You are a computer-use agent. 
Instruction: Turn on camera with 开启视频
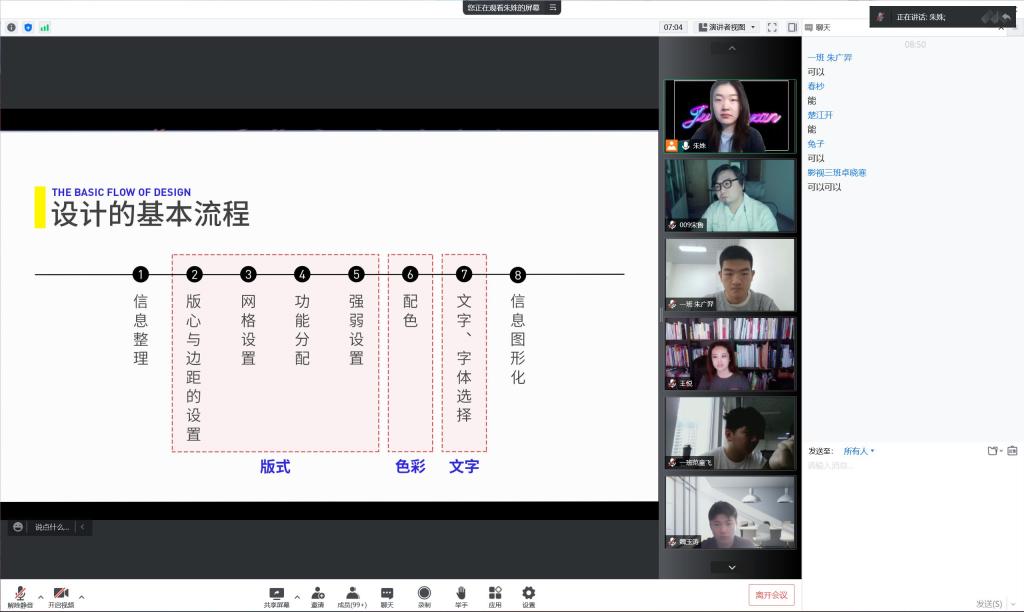point(61,596)
